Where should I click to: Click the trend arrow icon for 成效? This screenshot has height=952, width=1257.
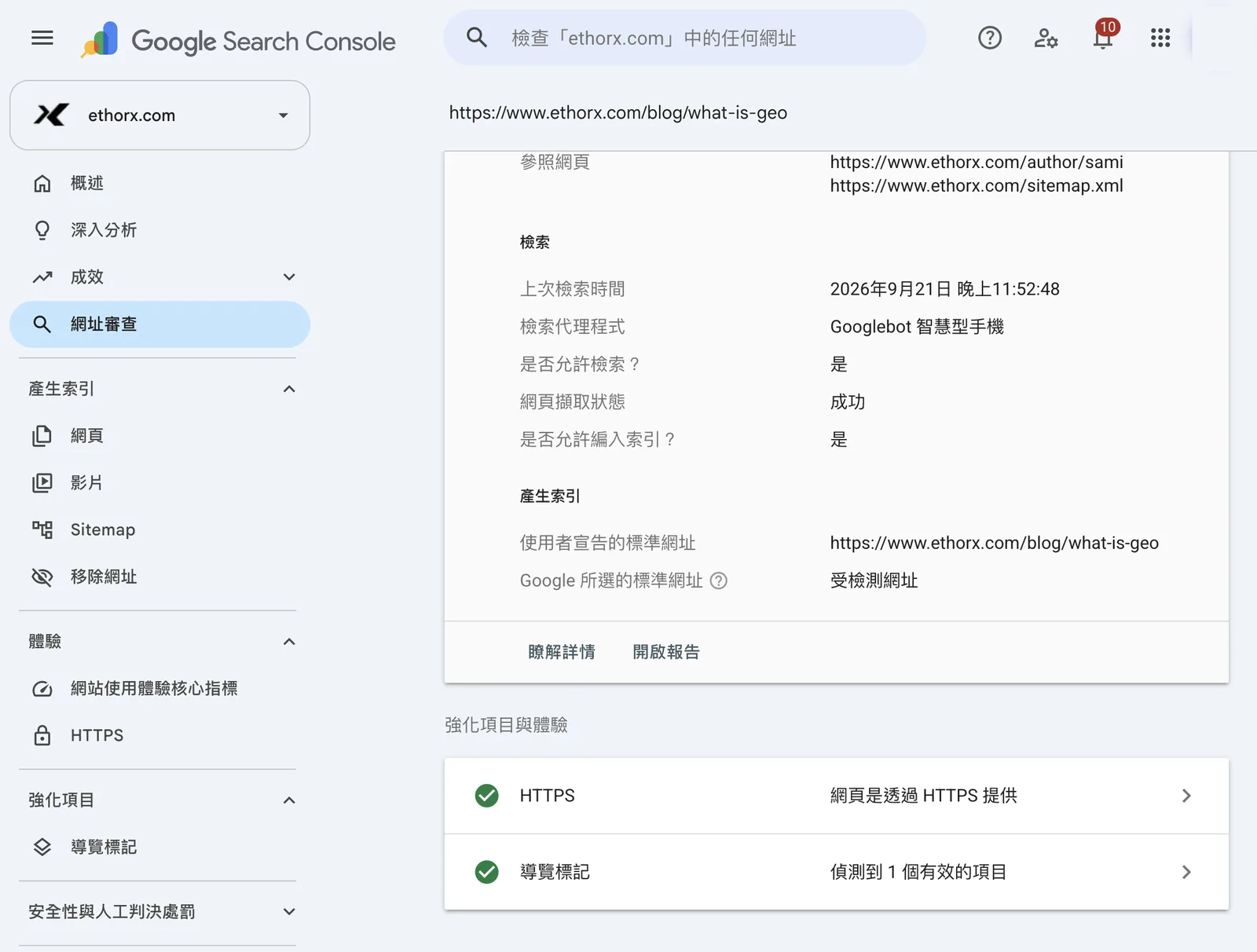coord(42,277)
